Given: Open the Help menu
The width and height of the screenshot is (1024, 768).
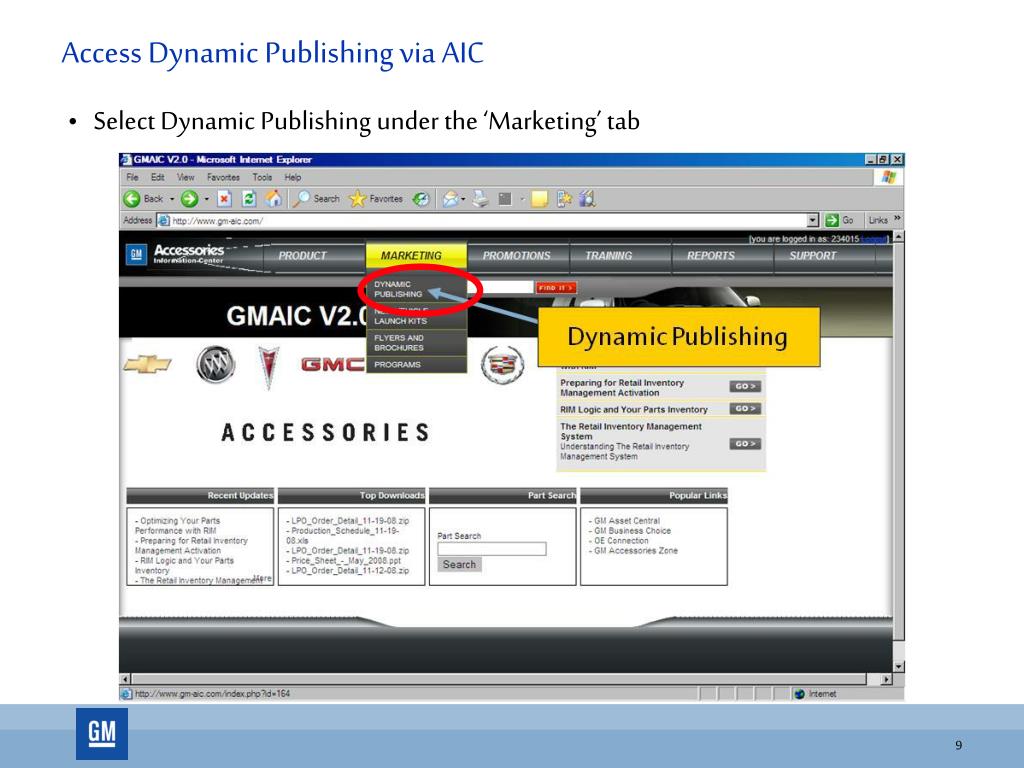Looking at the screenshot, I should 293,177.
